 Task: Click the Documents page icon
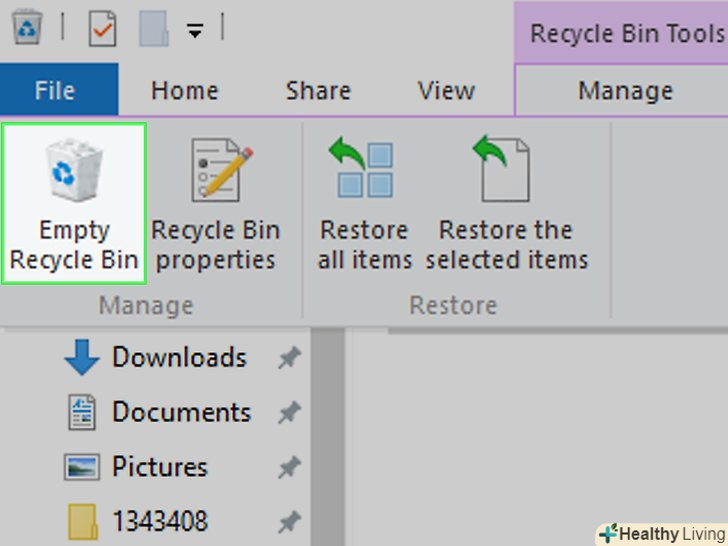tap(82, 412)
